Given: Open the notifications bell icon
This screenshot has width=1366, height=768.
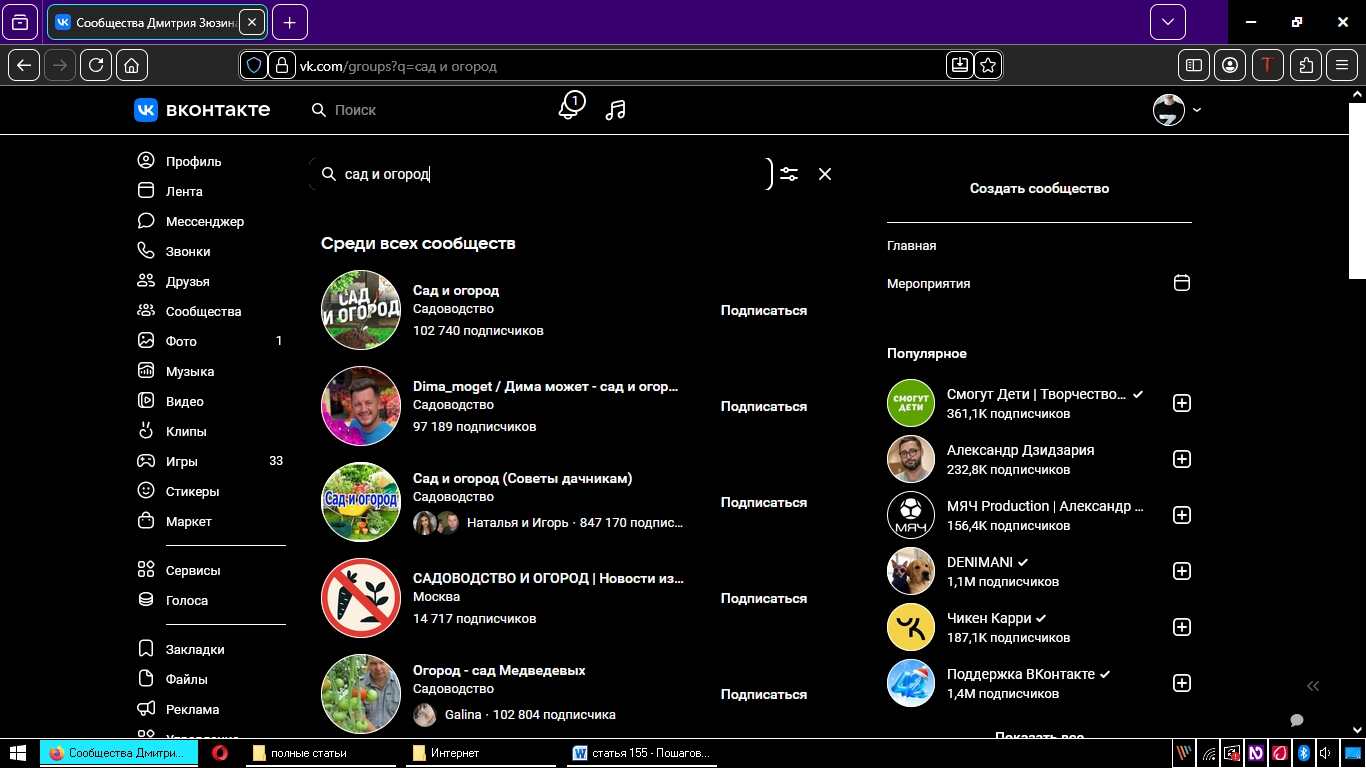Looking at the screenshot, I should click(569, 108).
